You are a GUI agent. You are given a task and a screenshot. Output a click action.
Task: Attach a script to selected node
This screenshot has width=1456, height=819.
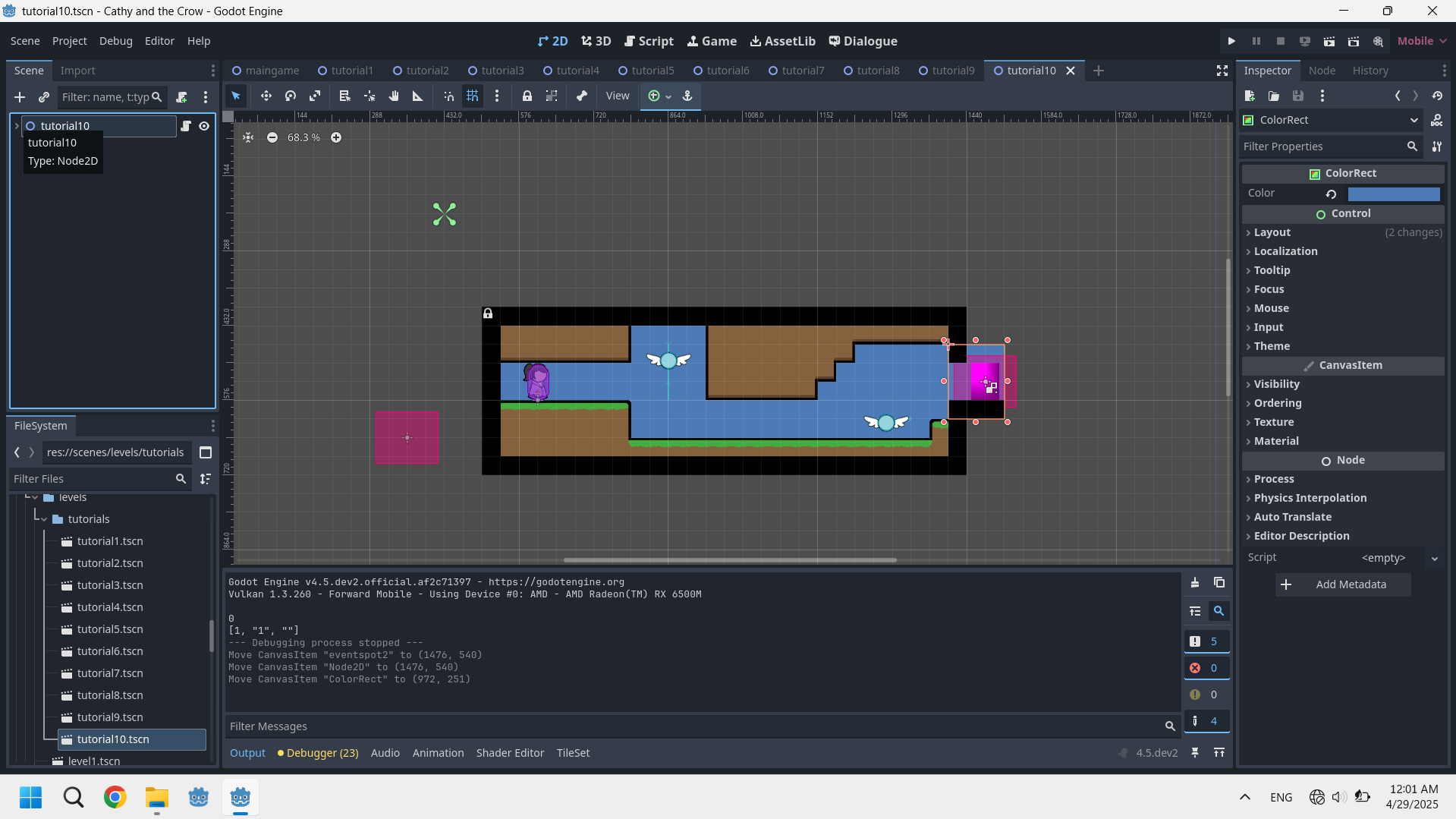tap(181, 97)
